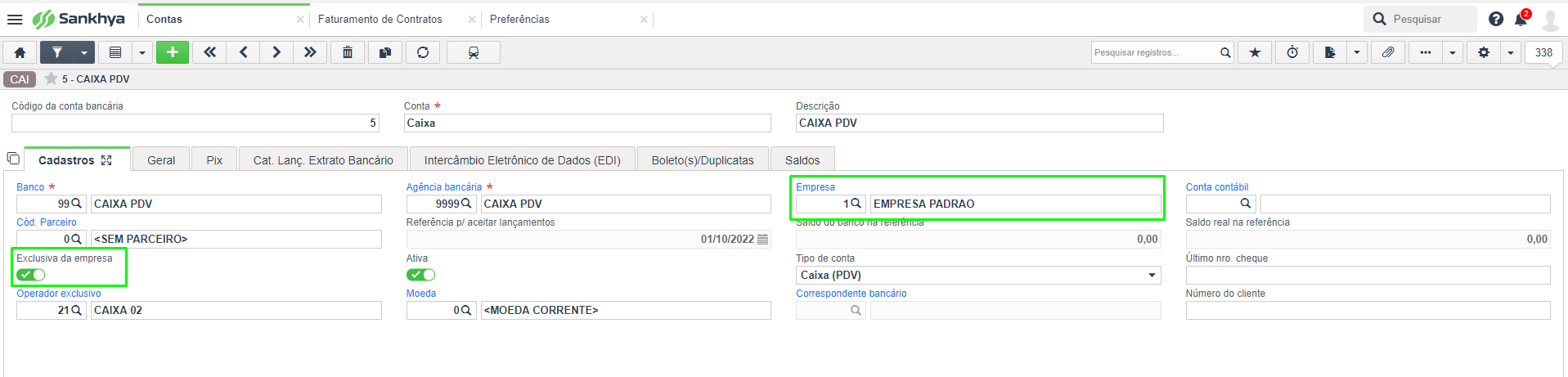Screen dimensions: 1568x377
Task: Open the favorites star toolbar button
Action: coord(1255,52)
